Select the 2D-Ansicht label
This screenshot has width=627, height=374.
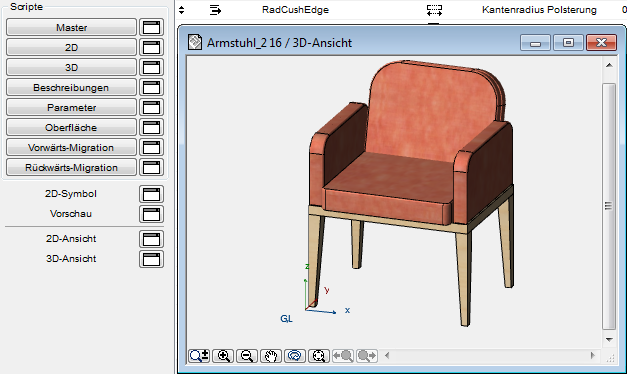point(71,238)
